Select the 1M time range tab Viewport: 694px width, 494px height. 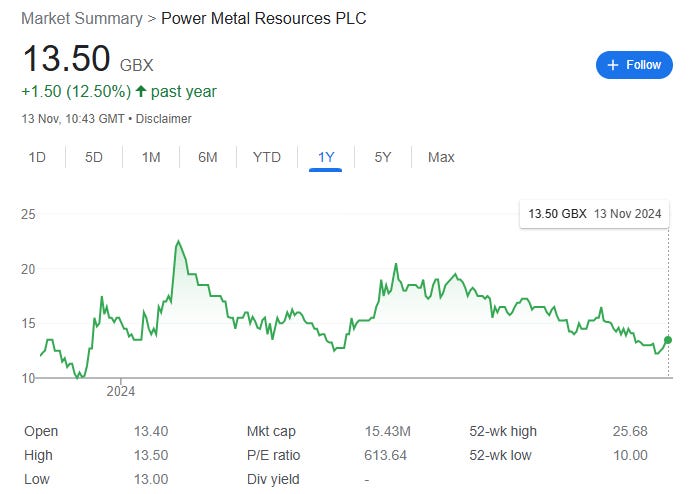pos(151,157)
